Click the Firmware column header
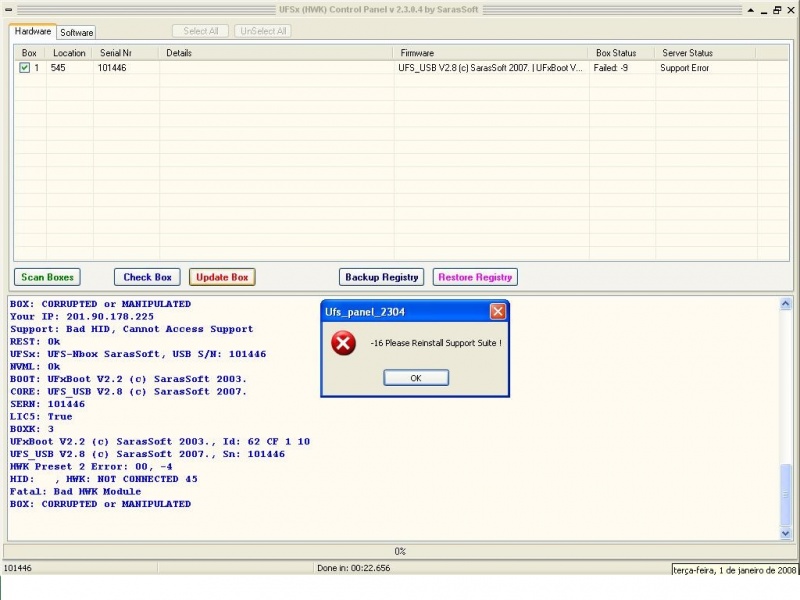The width and height of the screenshot is (800, 600). tap(490, 53)
